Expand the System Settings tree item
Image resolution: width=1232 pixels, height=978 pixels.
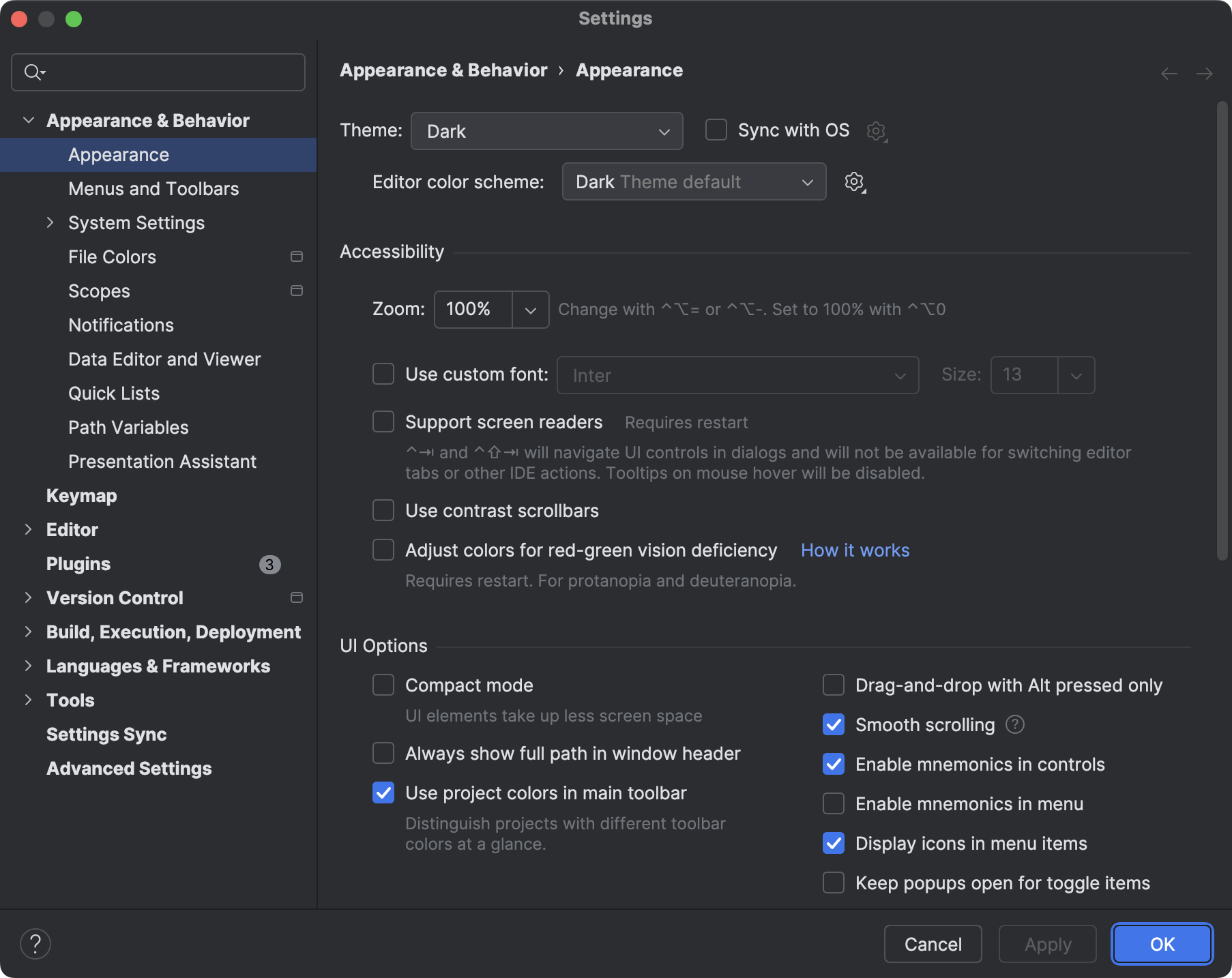click(50, 222)
